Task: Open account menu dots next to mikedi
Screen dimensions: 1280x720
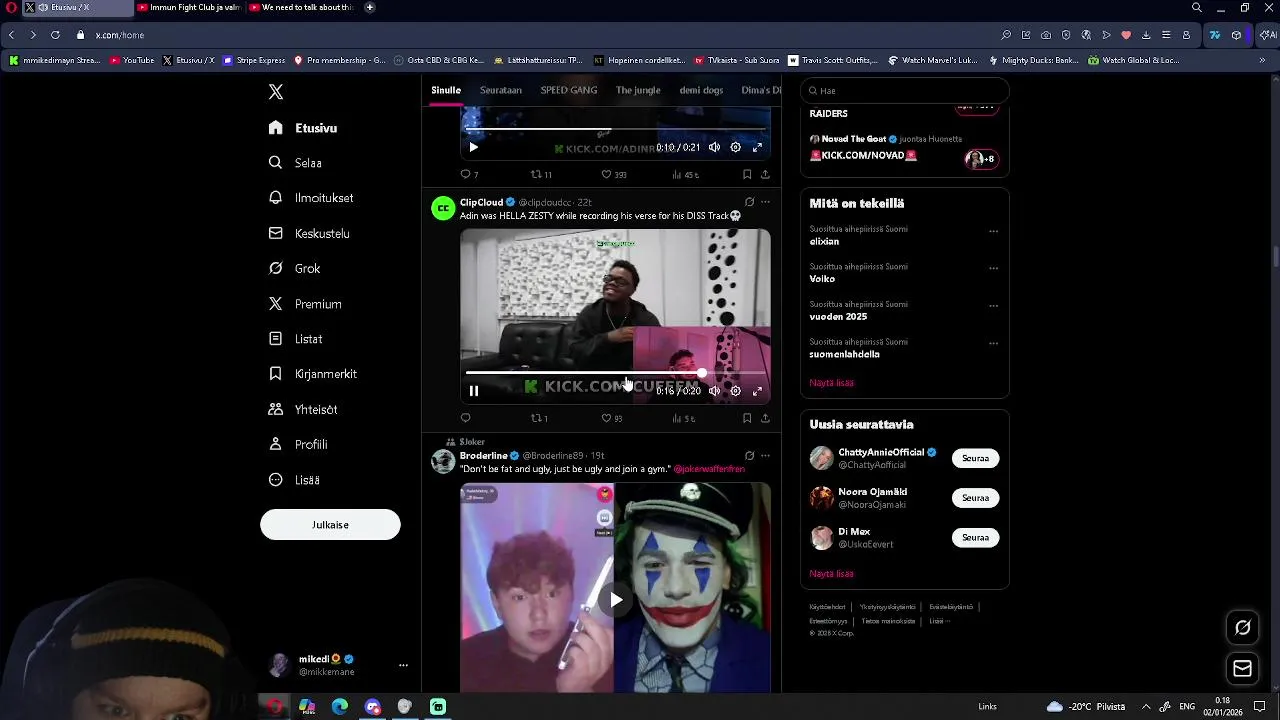Action: pos(403,665)
